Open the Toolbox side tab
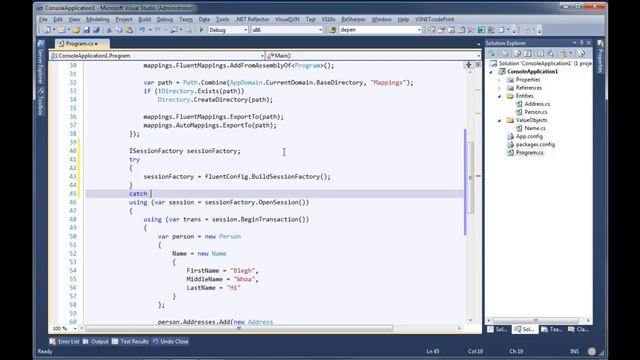The height and width of the screenshot is (360, 640). click(x=40, y=102)
